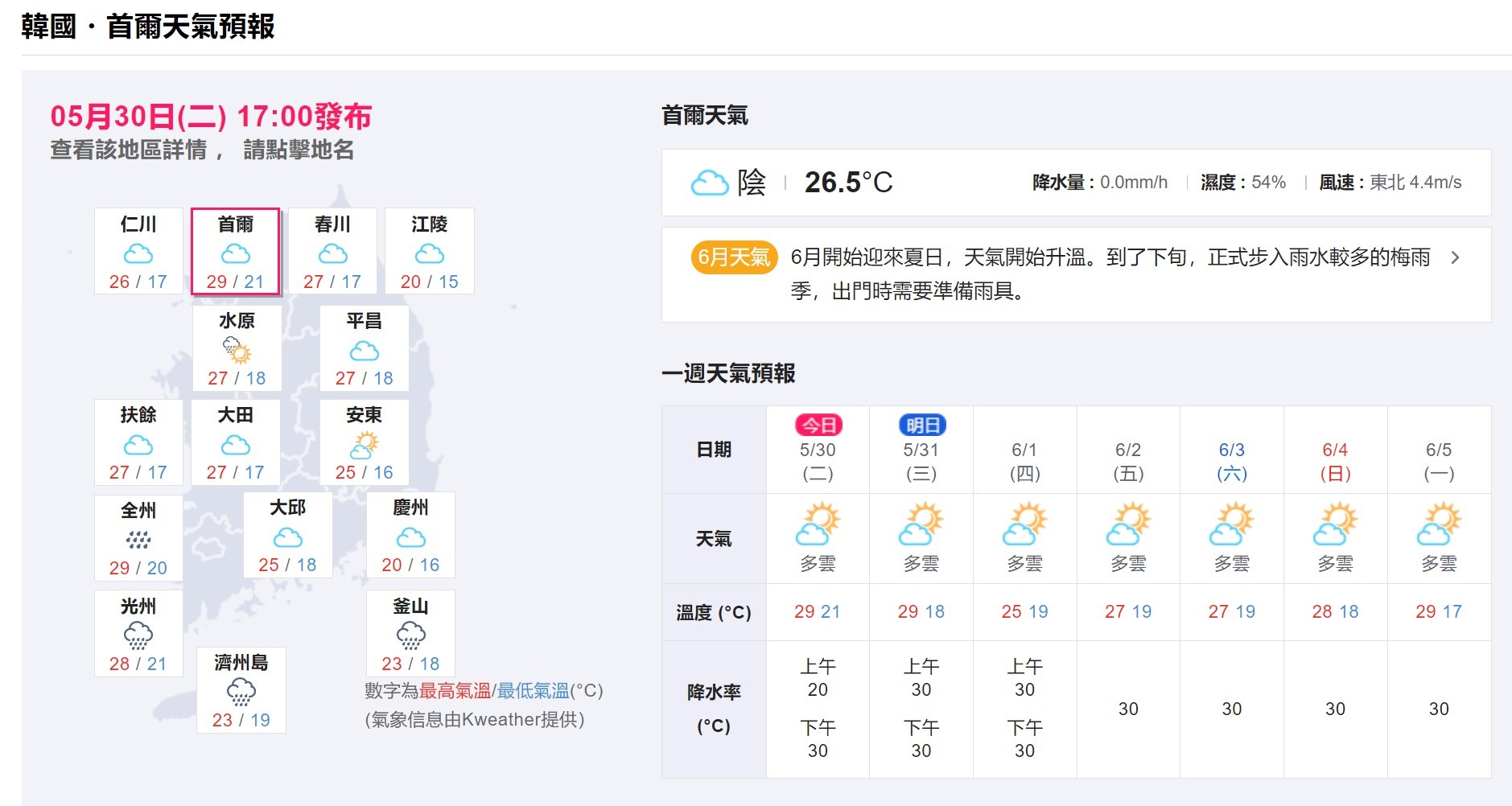Screen dimensions: 1512x806
Task: Choose the 光州 city name
Action: click(138, 606)
